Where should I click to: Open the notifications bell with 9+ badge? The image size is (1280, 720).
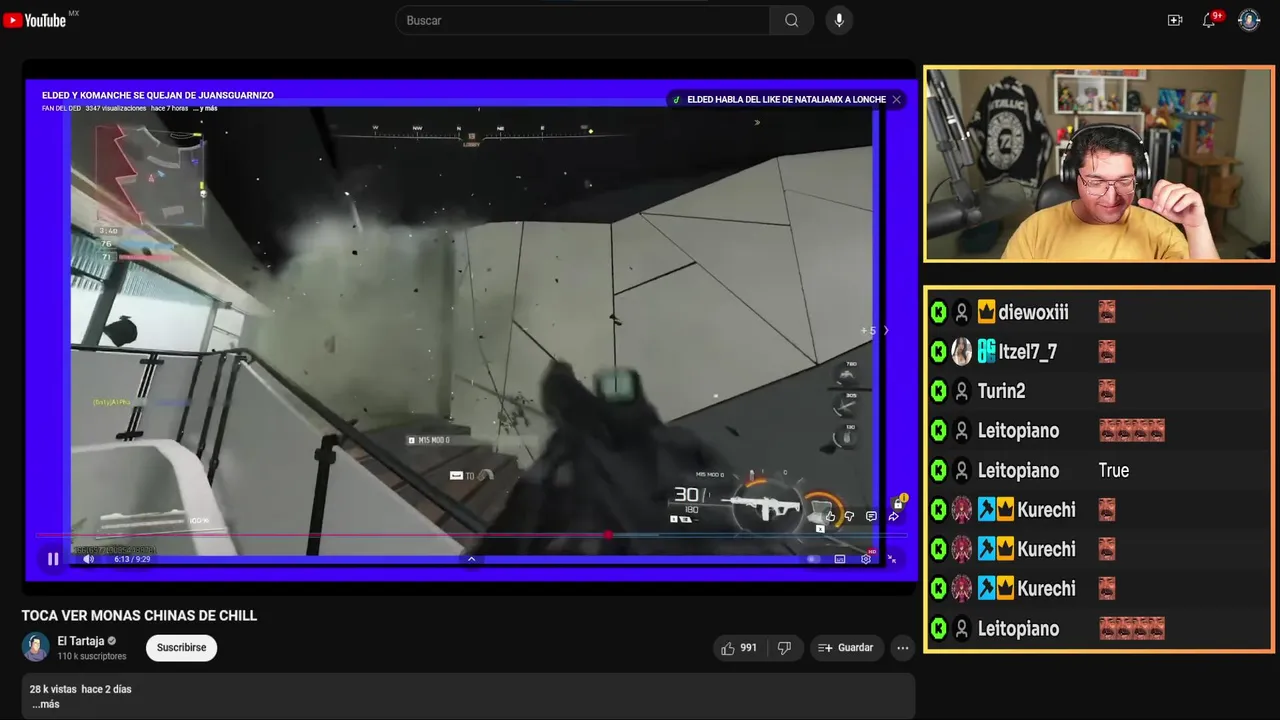click(x=1209, y=20)
